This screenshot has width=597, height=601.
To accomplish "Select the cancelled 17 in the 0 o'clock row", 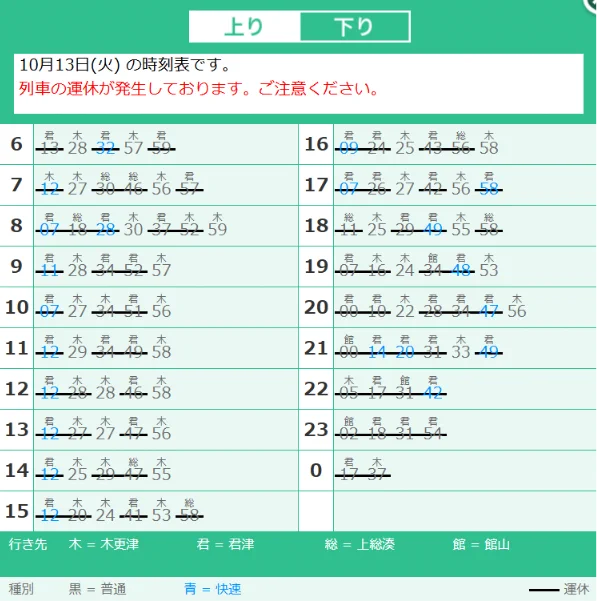I will click(x=349, y=475).
